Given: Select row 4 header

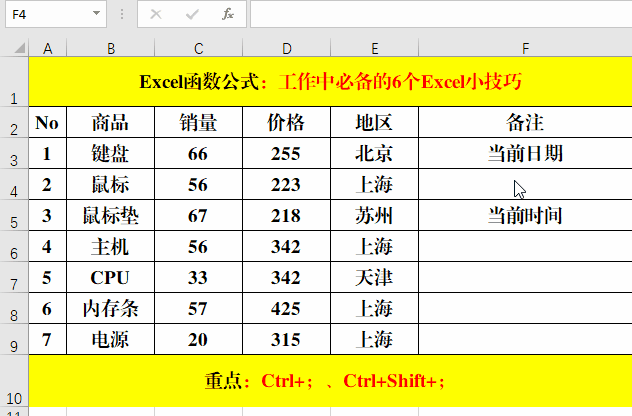Looking at the screenshot, I should [x=14, y=184].
